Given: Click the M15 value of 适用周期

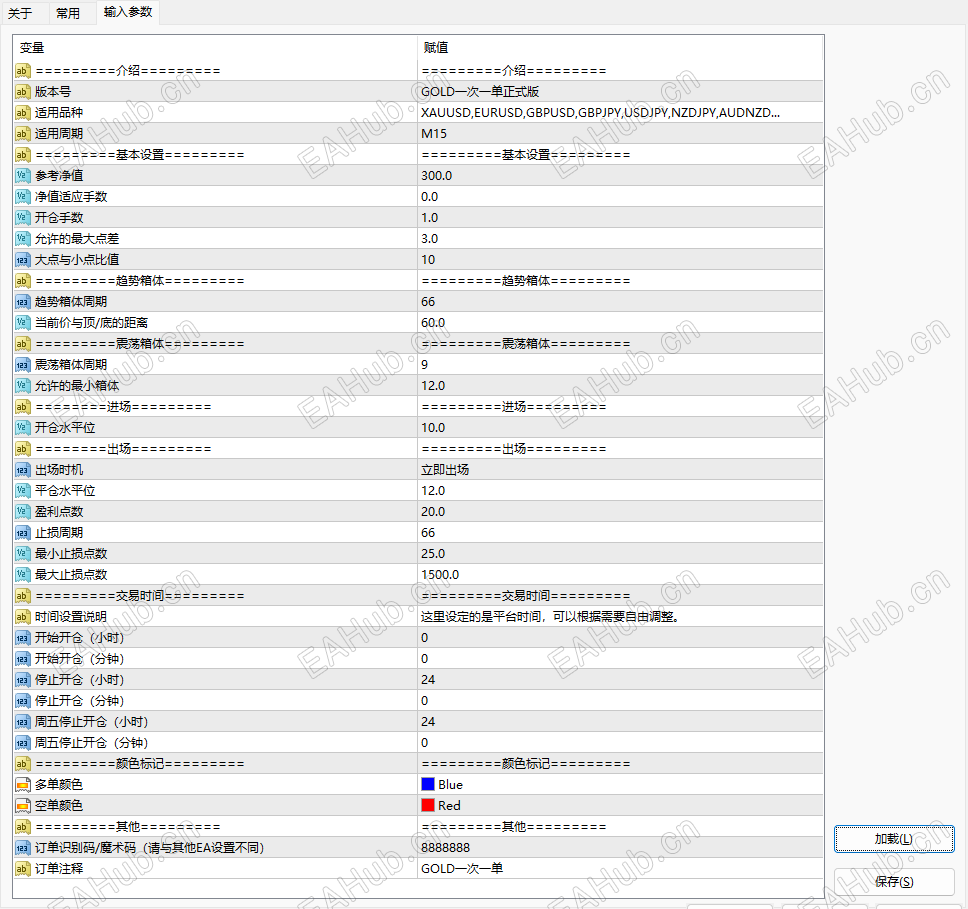Looking at the screenshot, I should click(x=432, y=133).
